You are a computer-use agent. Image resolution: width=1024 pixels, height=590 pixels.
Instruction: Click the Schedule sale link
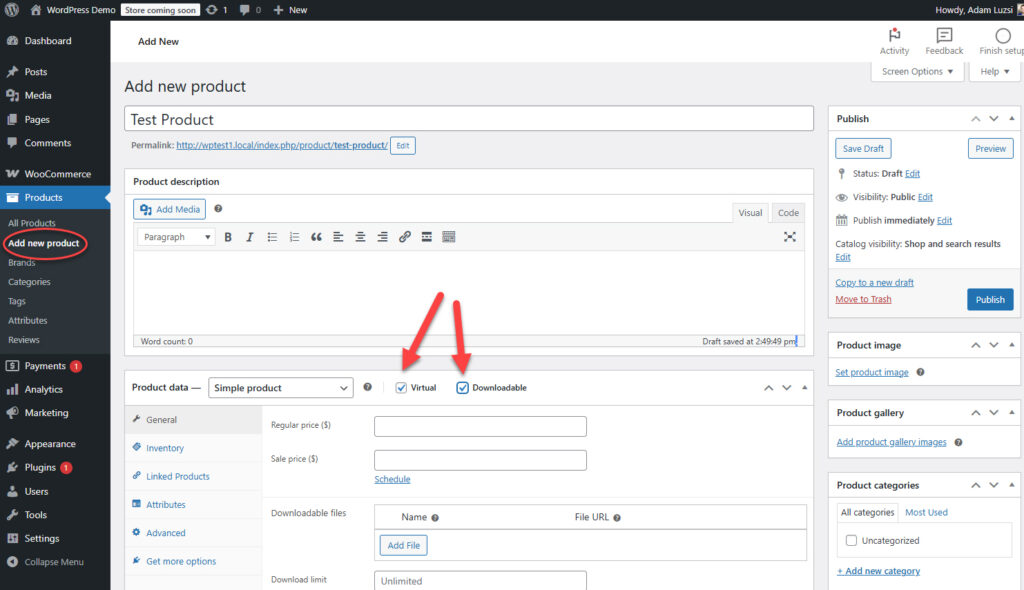tap(392, 479)
